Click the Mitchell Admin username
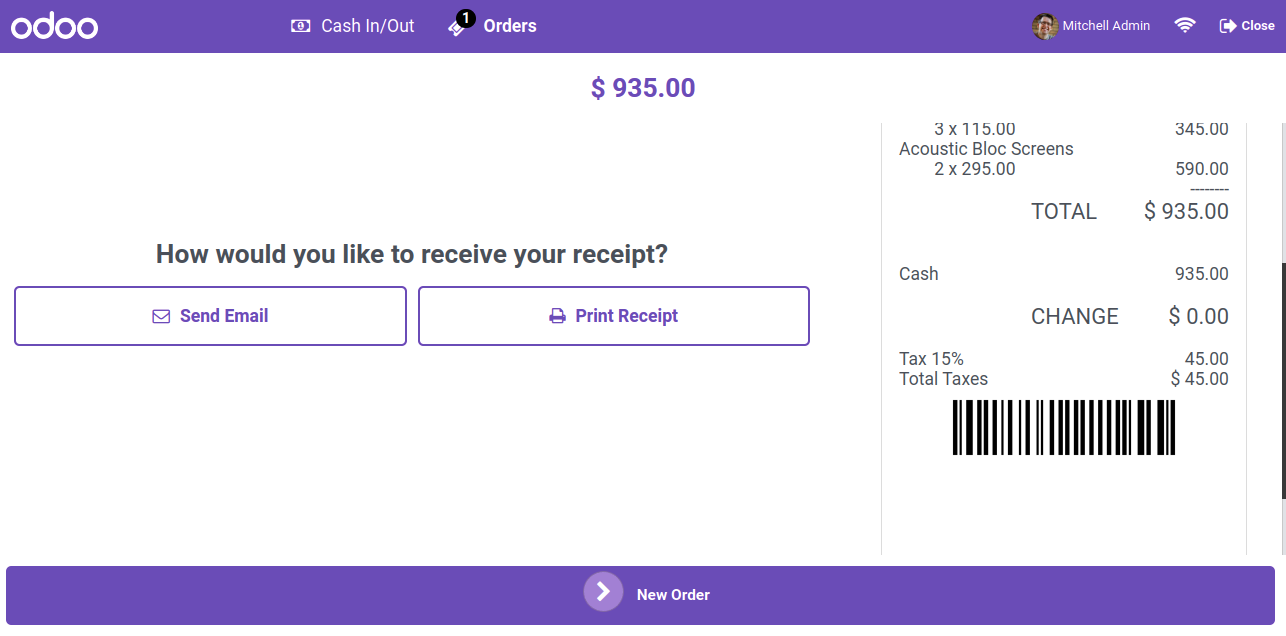 tap(1106, 26)
